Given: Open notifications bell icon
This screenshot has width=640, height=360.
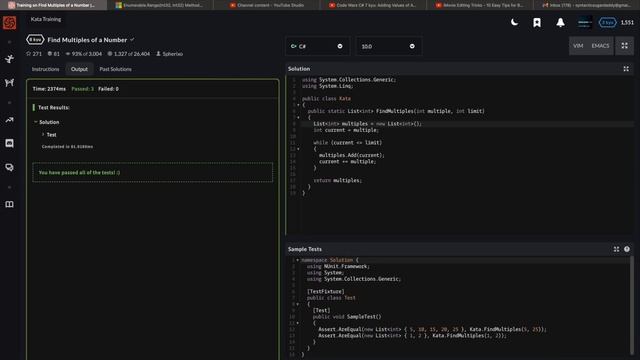Looking at the screenshot, I should (x=560, y=22).
